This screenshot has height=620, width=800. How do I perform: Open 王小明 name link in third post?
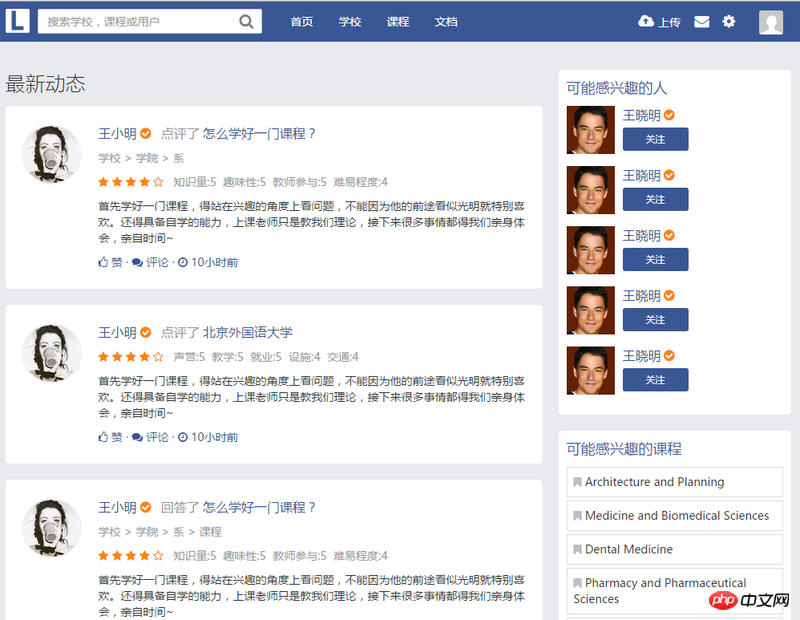tap(117, 507)
